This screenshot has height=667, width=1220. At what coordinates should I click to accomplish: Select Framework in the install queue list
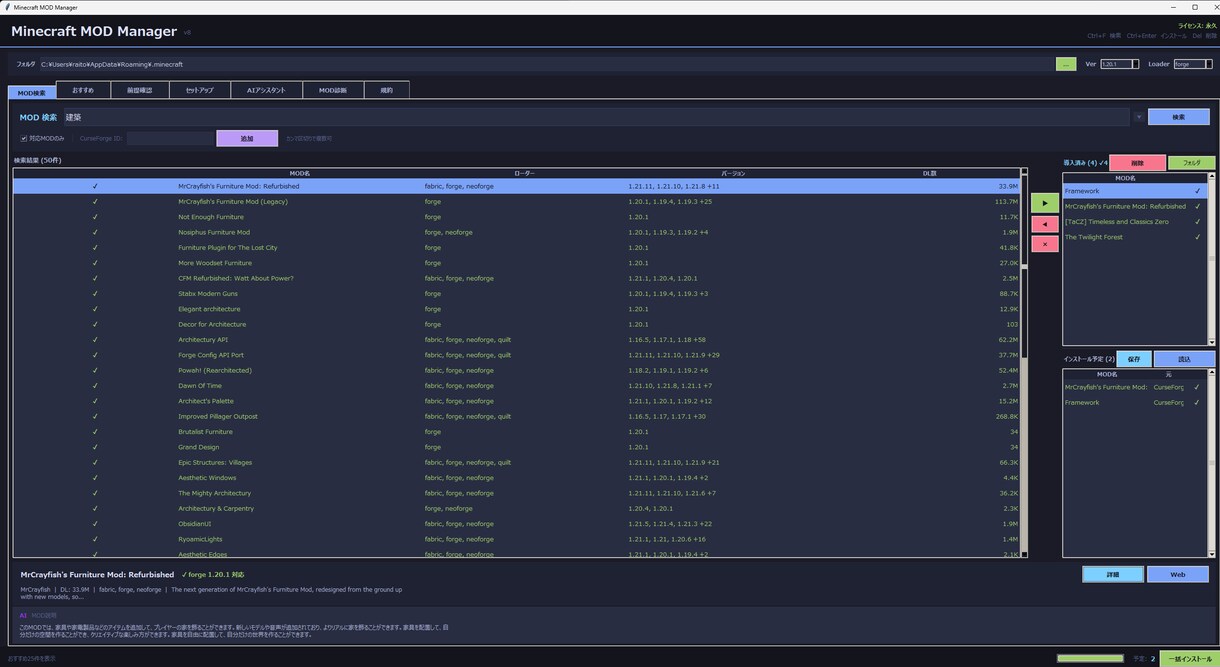point(1135,402)
